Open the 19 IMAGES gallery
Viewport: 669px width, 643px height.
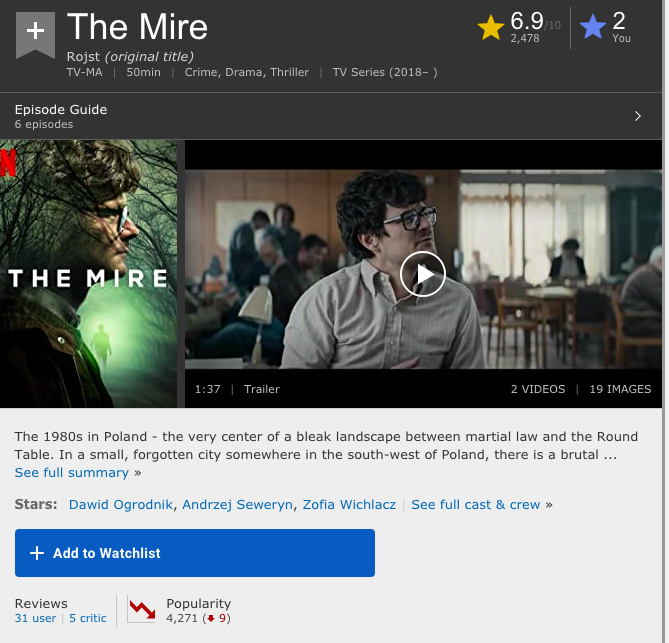pos(620,389)
